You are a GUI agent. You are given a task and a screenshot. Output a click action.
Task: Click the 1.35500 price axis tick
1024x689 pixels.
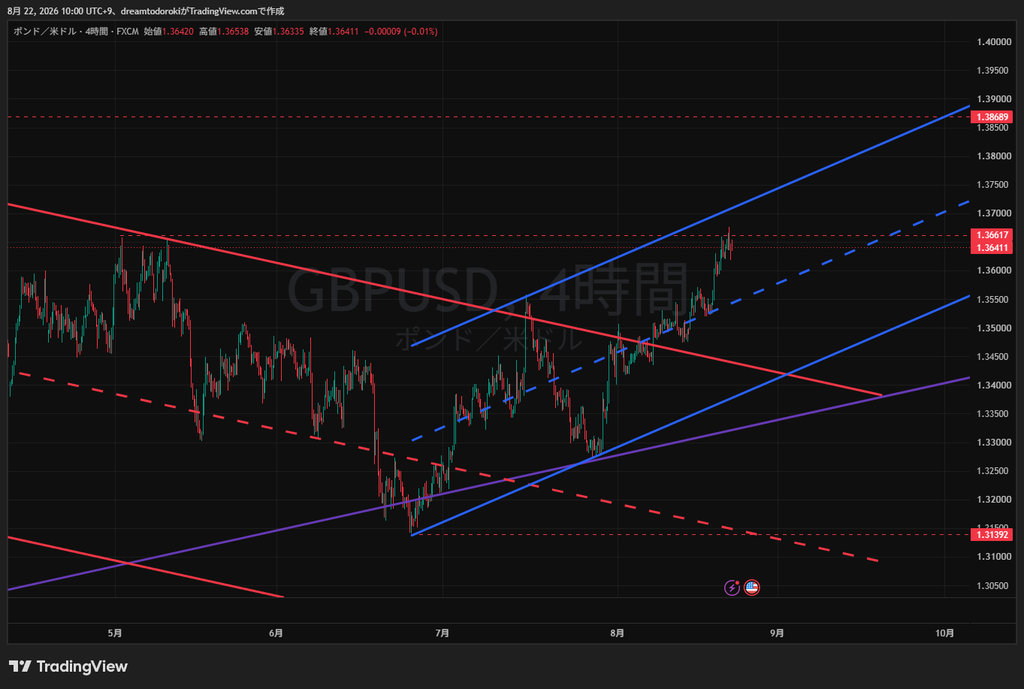click(994, 300)
